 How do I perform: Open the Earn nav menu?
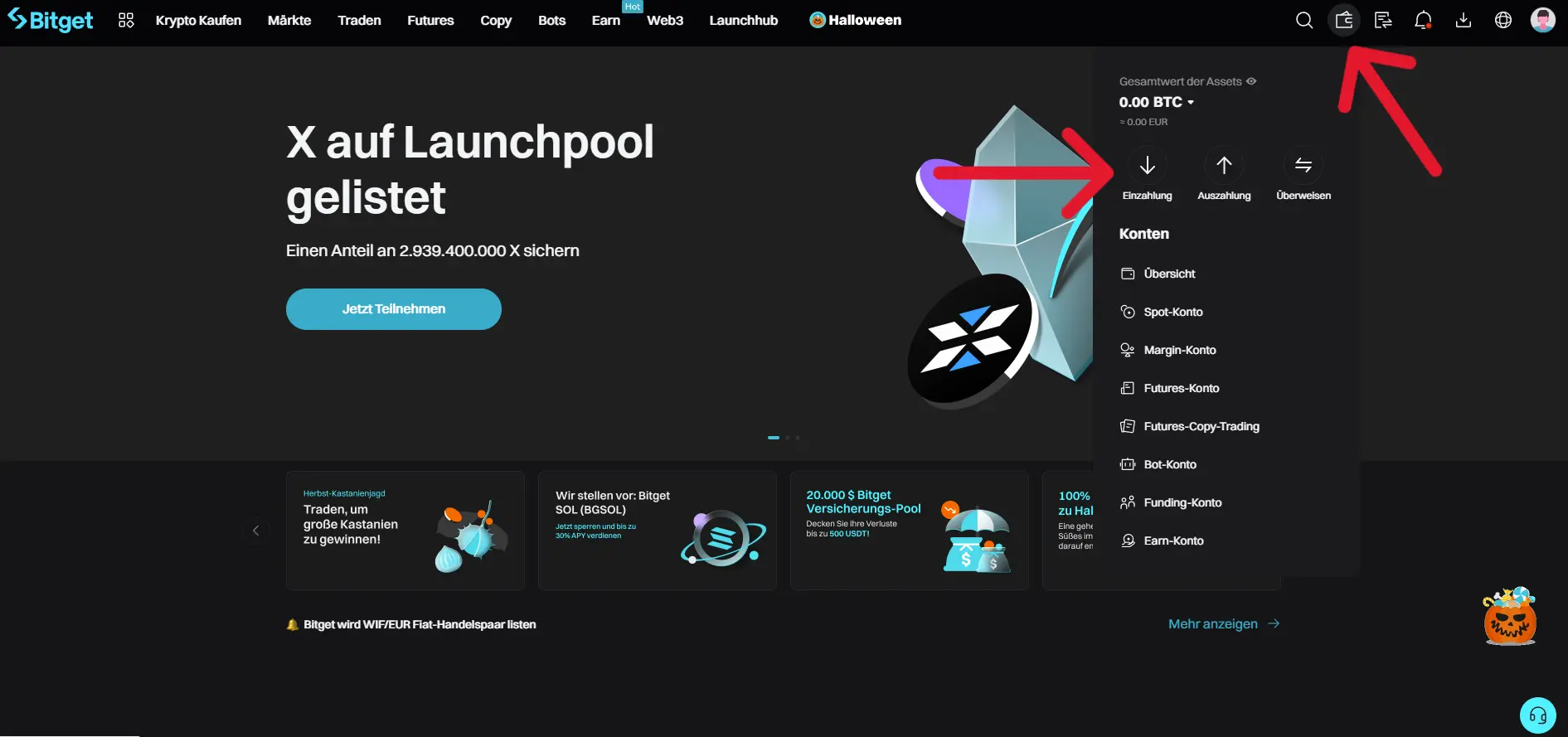606,20
